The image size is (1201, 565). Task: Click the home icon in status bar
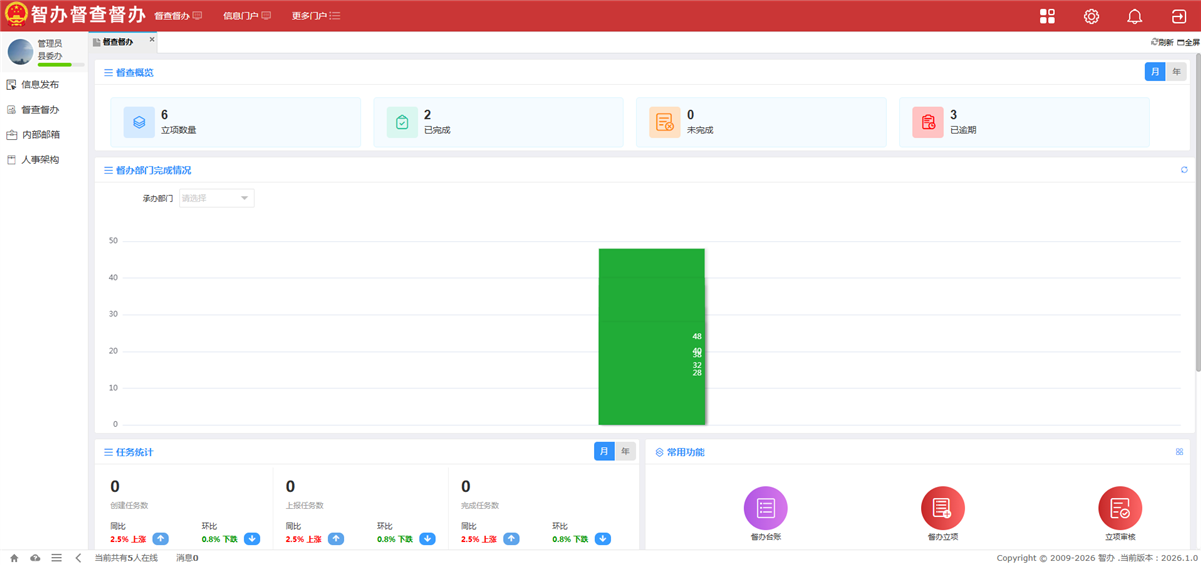(x=14, y=558)
